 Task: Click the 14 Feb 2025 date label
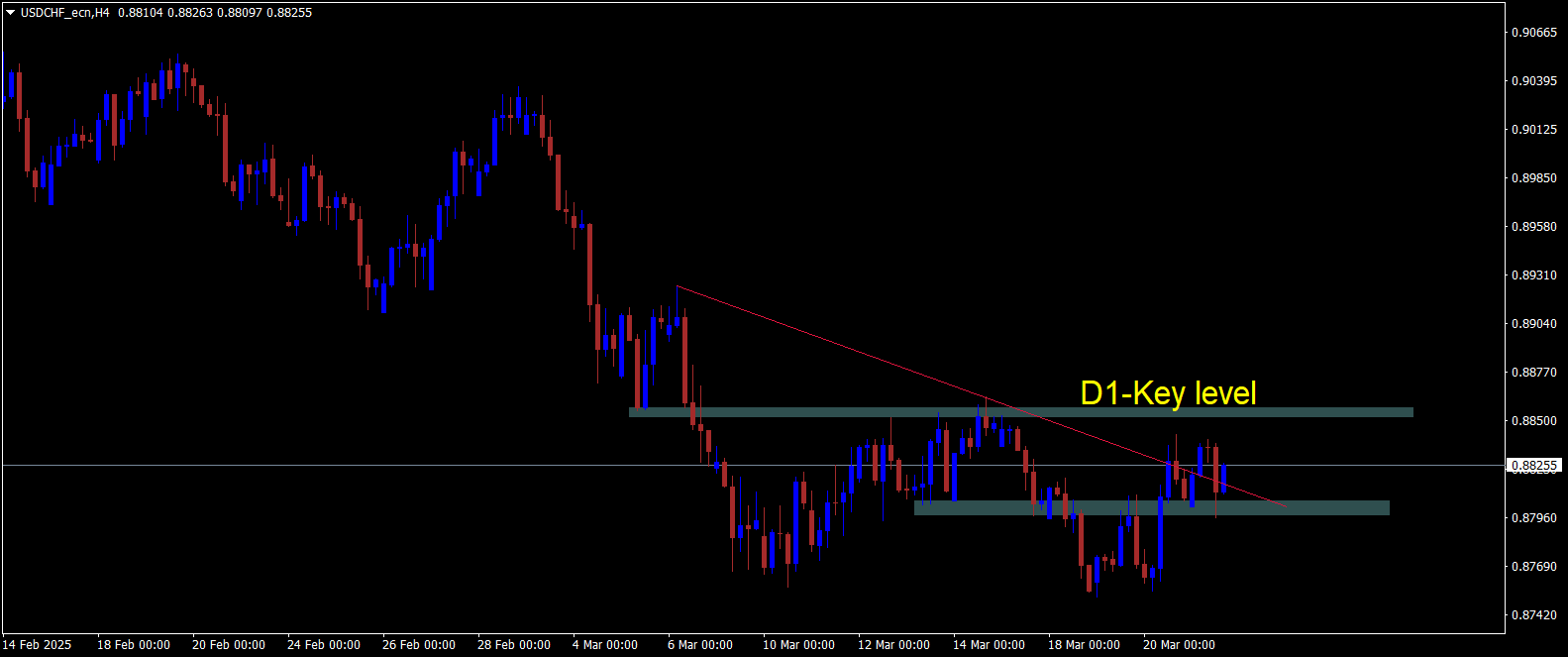[x=38, y=645]
